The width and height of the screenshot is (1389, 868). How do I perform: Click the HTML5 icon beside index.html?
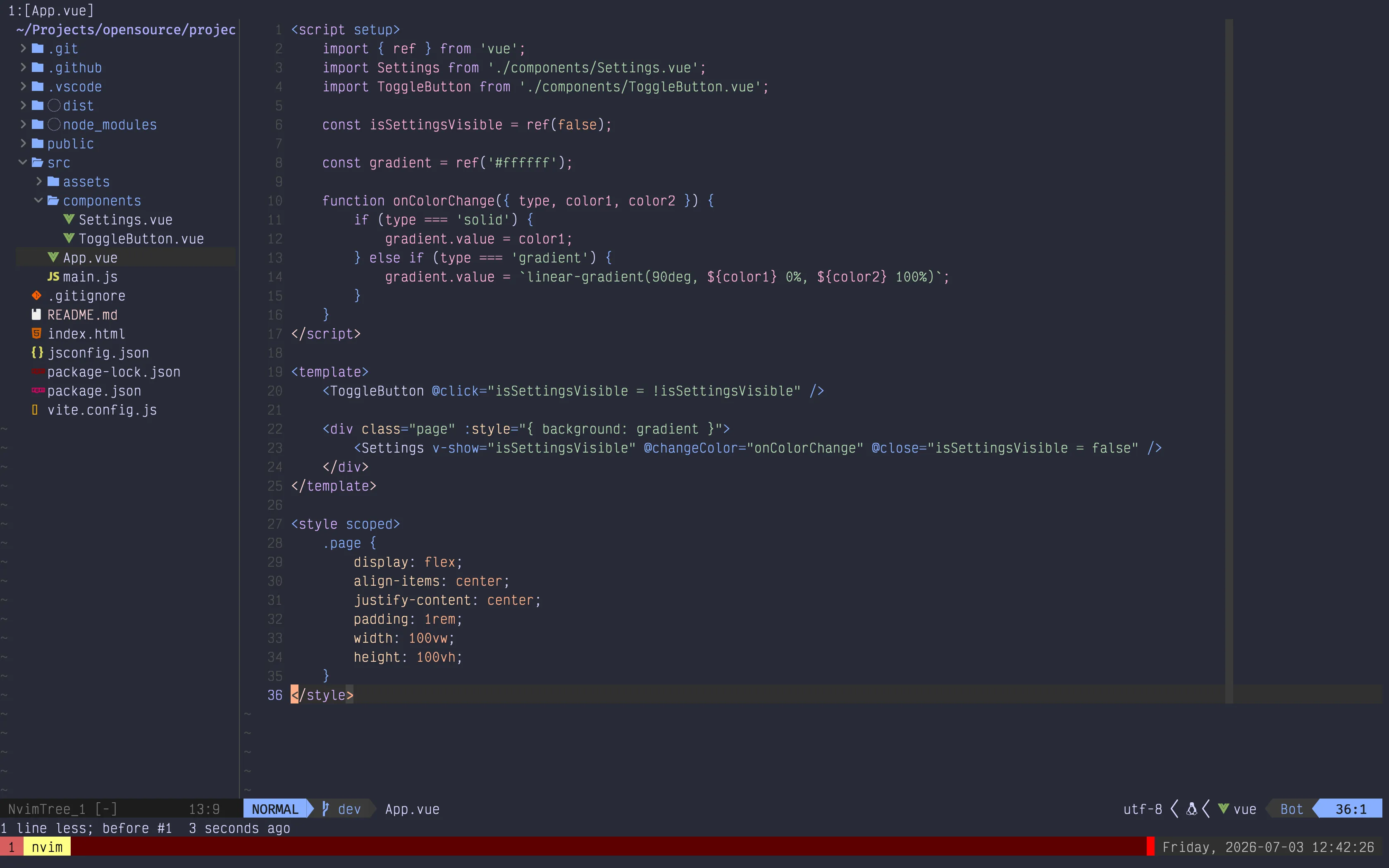[x=37, y=334]
